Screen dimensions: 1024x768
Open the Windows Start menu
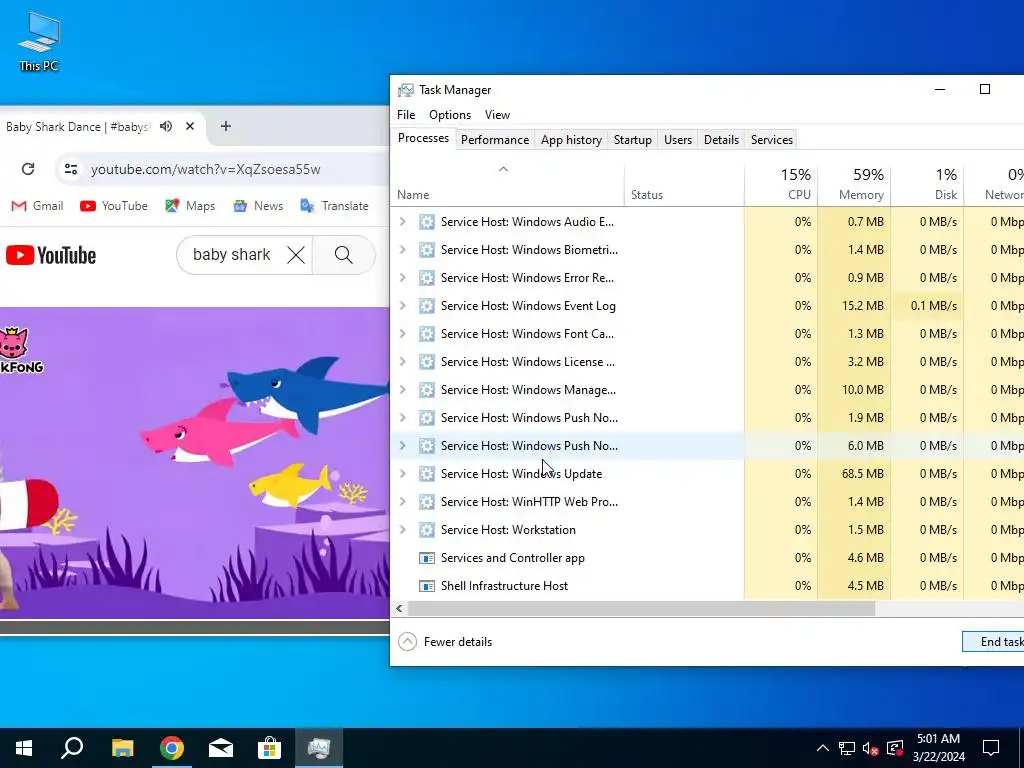point(24,748)
